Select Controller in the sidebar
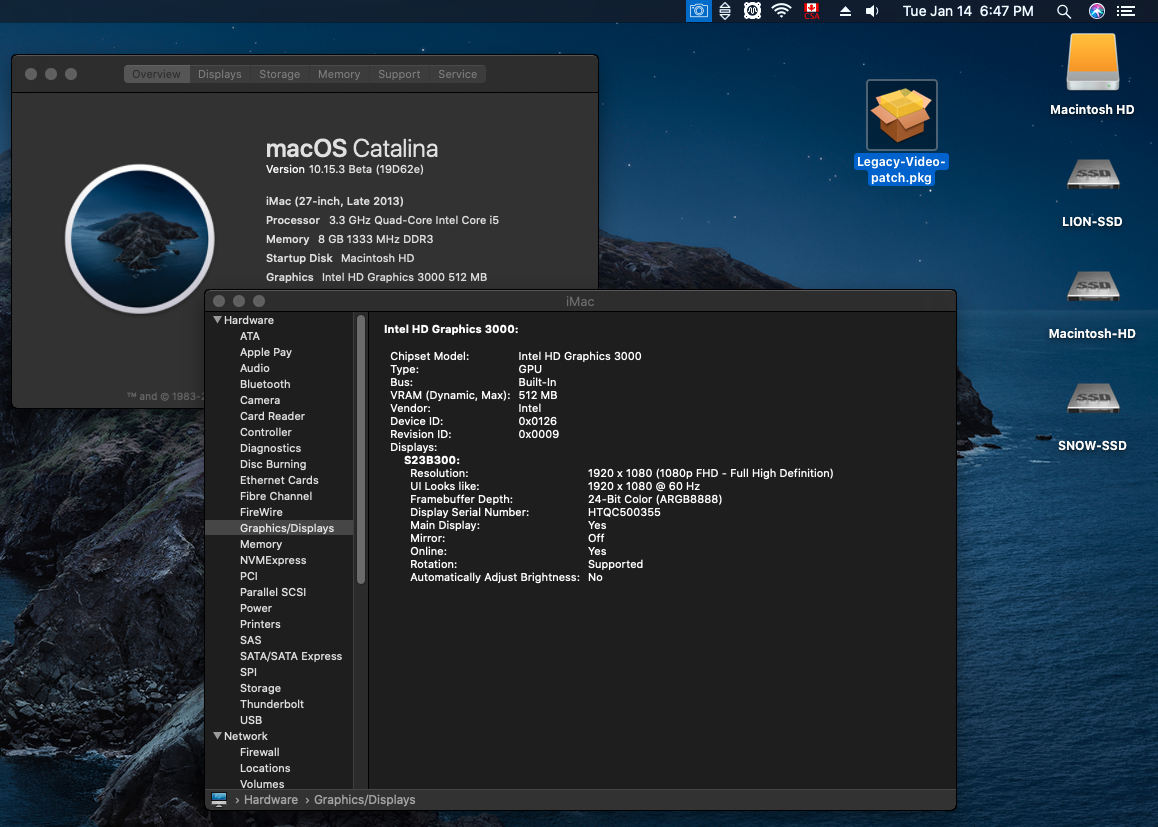 click(x=266, y=432)
